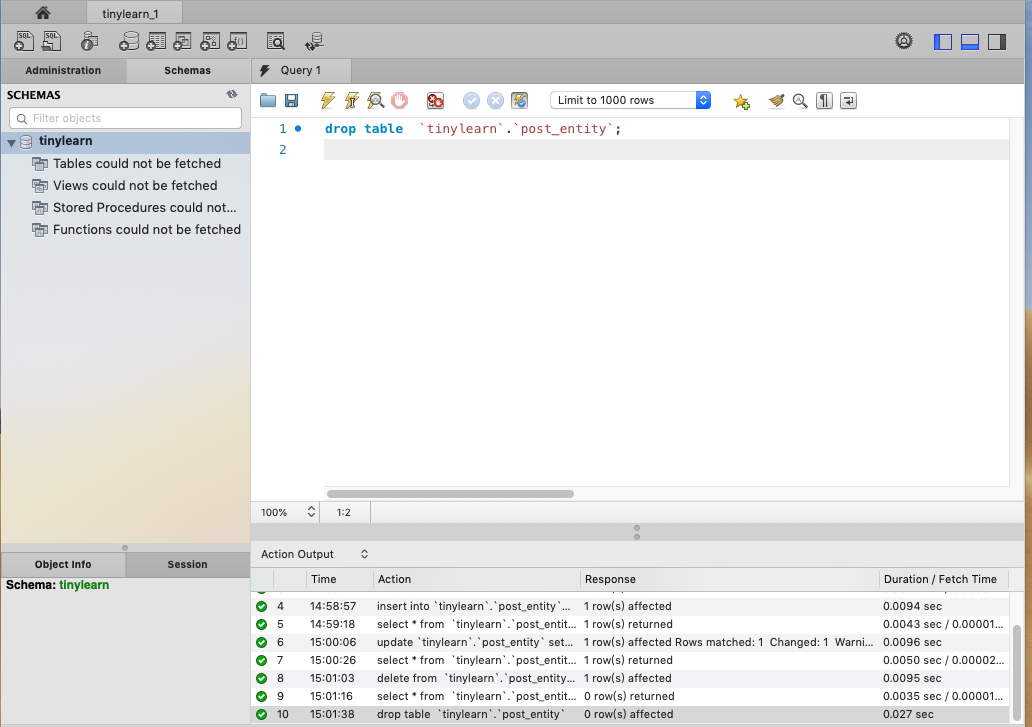
Task: Beautify the SQL with broom icon
Action: [777, 101]
